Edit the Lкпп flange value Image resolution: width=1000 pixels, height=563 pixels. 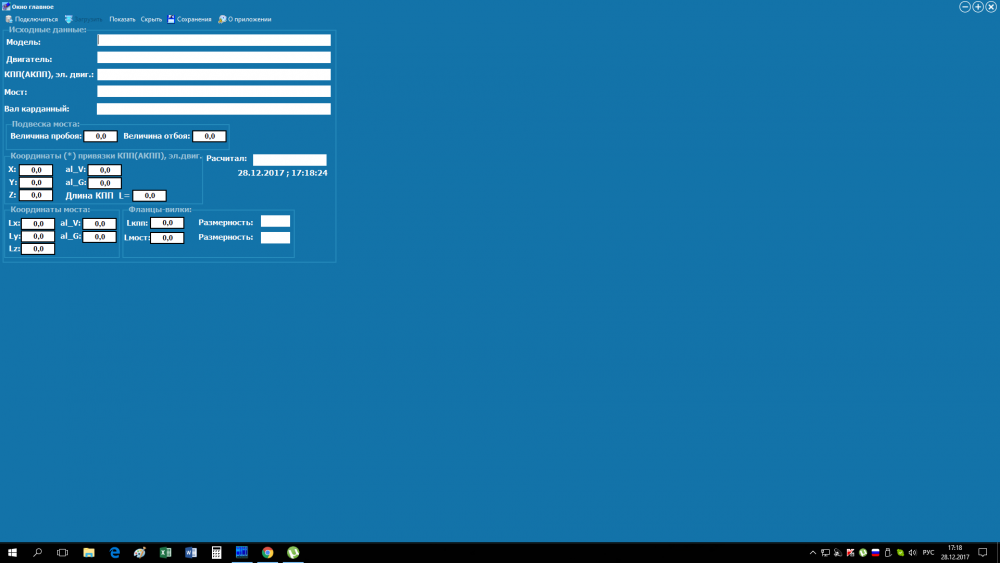click(167, 223)
